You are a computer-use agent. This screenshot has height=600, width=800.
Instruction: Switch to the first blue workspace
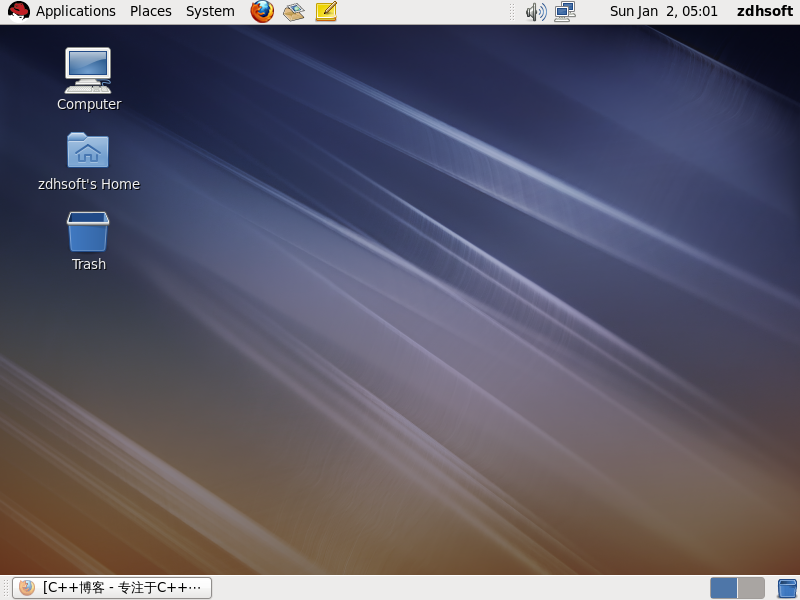click(x=723, y=588)
